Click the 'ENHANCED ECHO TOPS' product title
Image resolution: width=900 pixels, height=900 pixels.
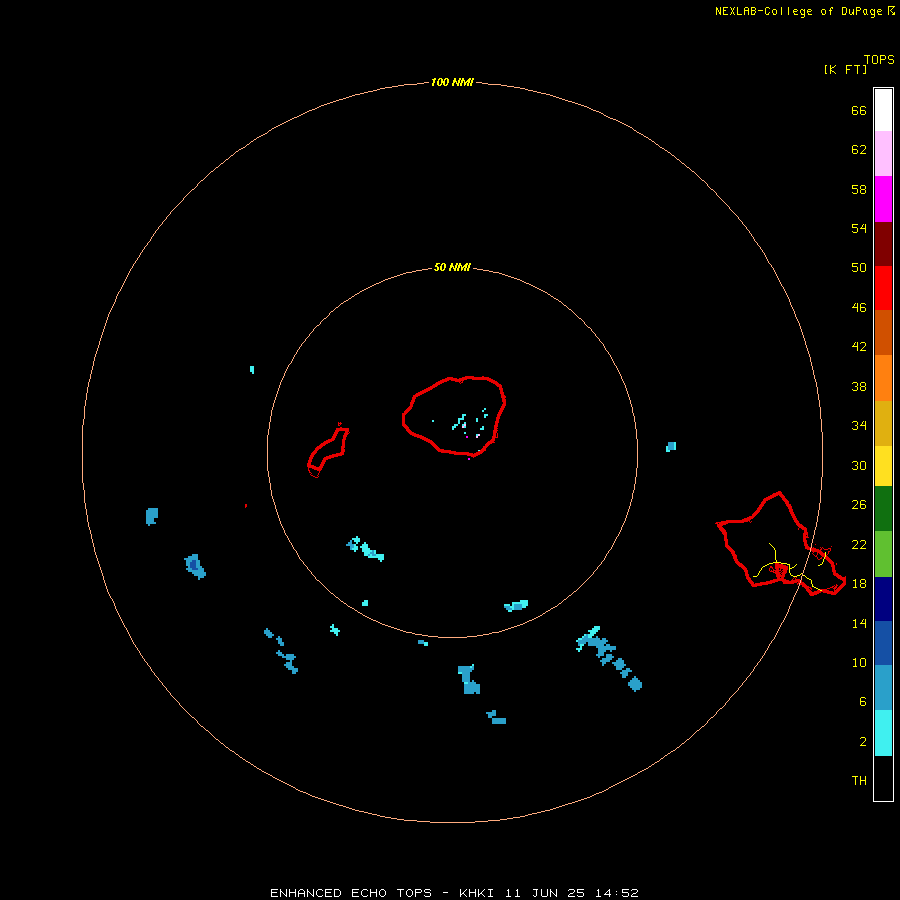click(351, 893)
